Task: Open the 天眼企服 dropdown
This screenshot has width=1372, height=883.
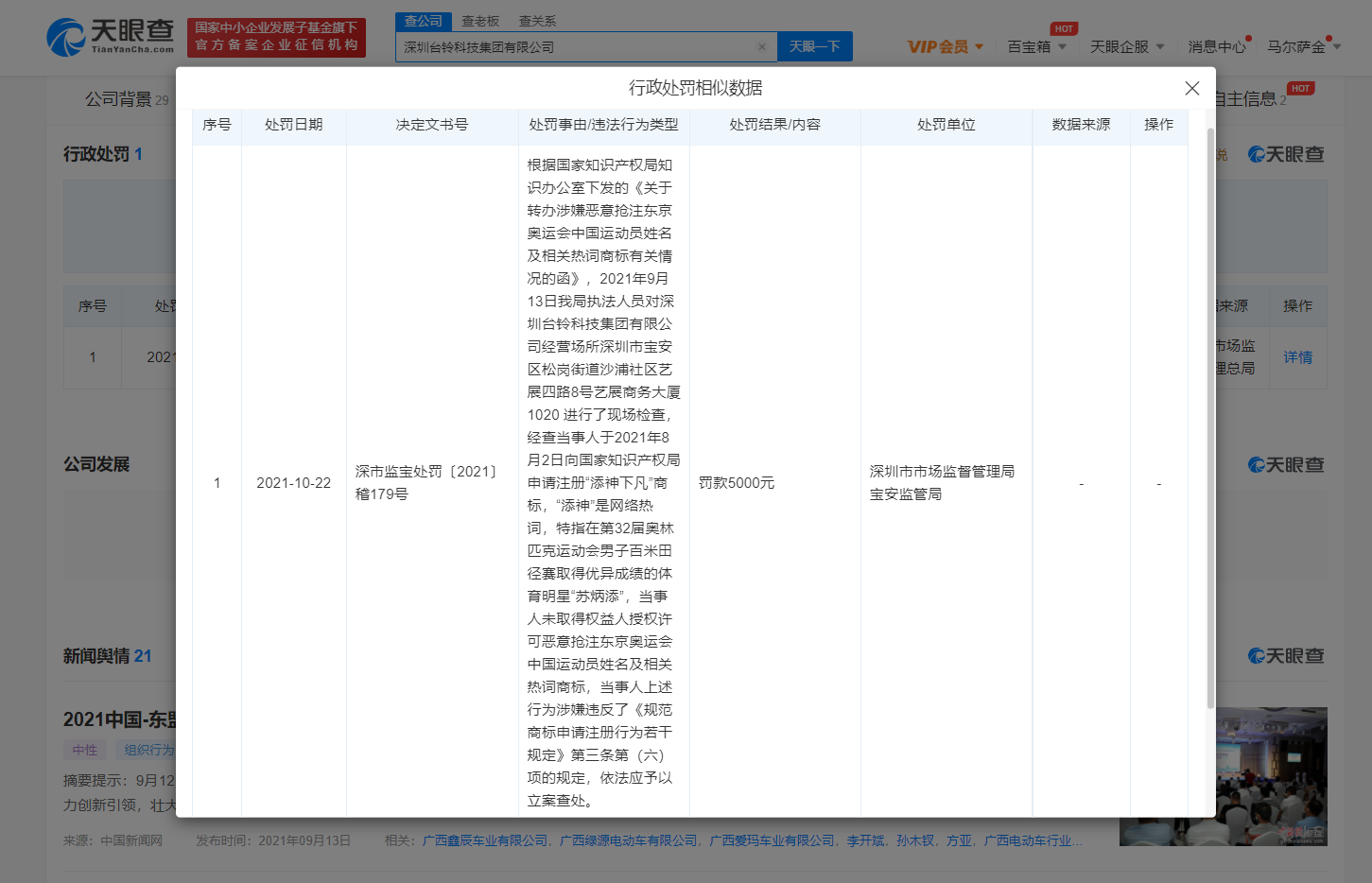Action: pyautogui.click(x=1127, y=46)
